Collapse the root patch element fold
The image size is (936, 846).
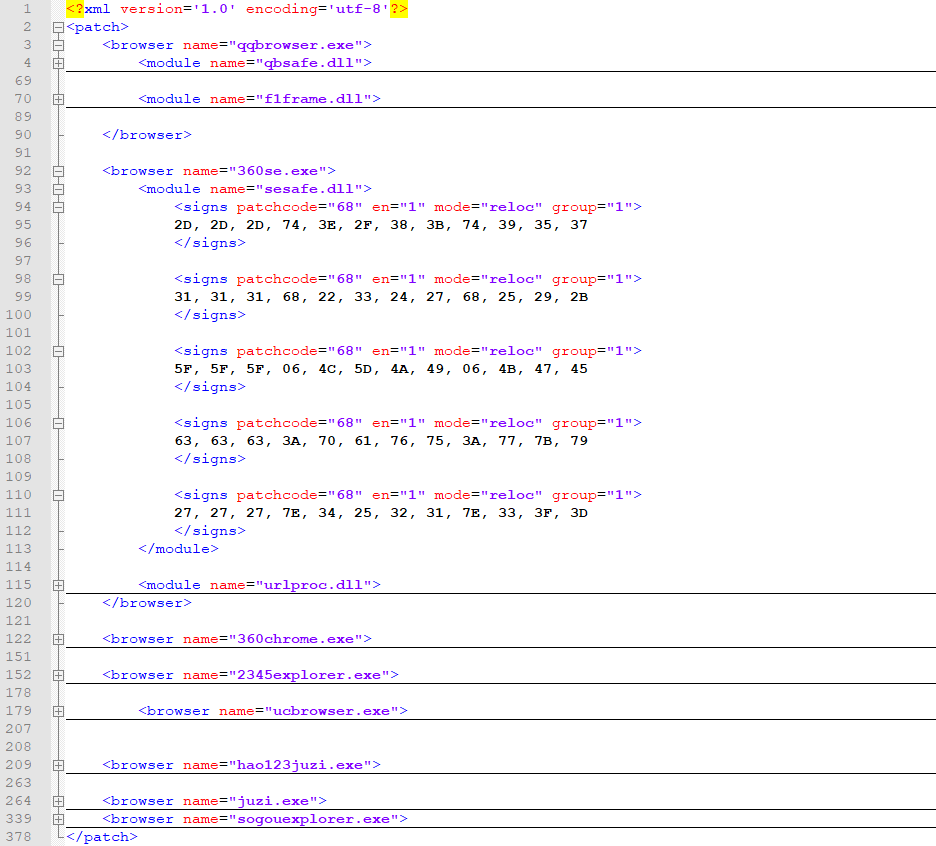point(58,27)
